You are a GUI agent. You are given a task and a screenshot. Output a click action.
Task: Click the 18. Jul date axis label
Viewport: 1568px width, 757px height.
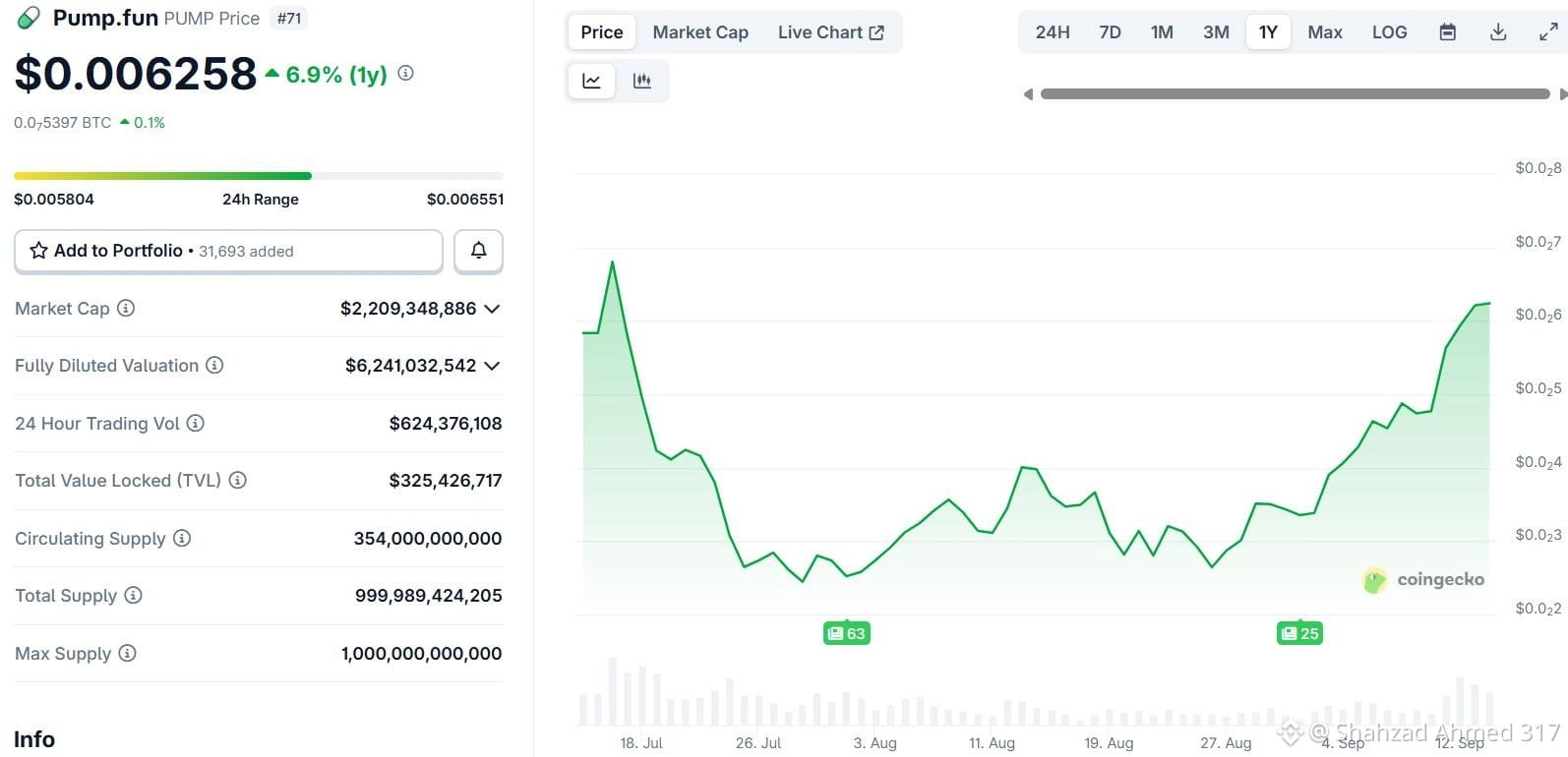point(641,743)
